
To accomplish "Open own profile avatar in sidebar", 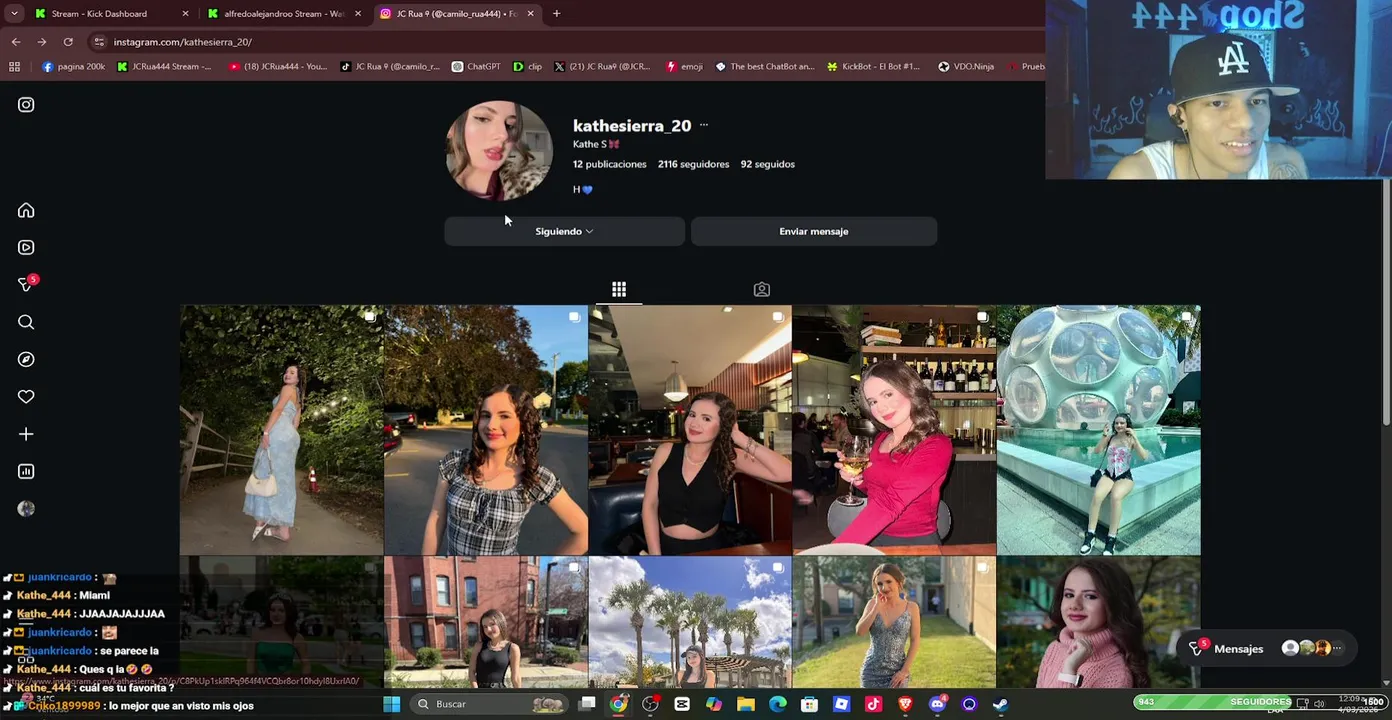I will (x=26, y=509).
